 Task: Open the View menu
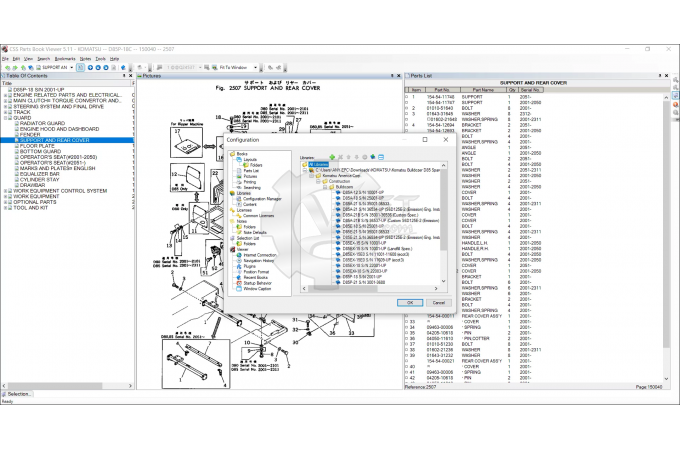point(28,59)
